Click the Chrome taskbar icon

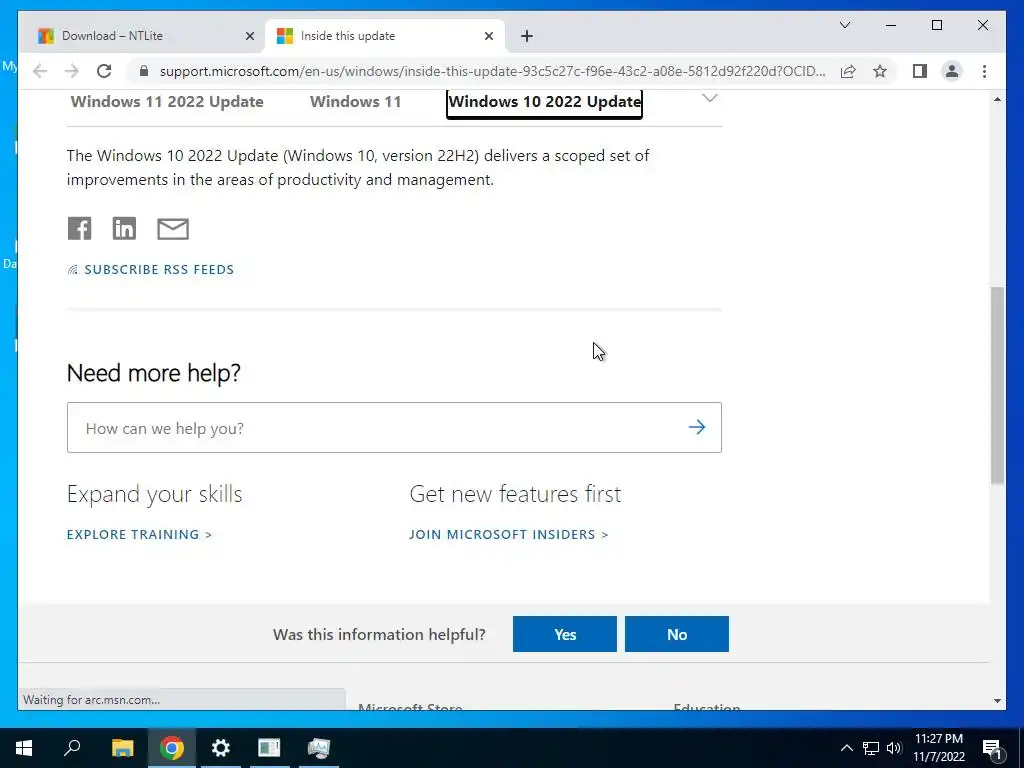[172, 748]
